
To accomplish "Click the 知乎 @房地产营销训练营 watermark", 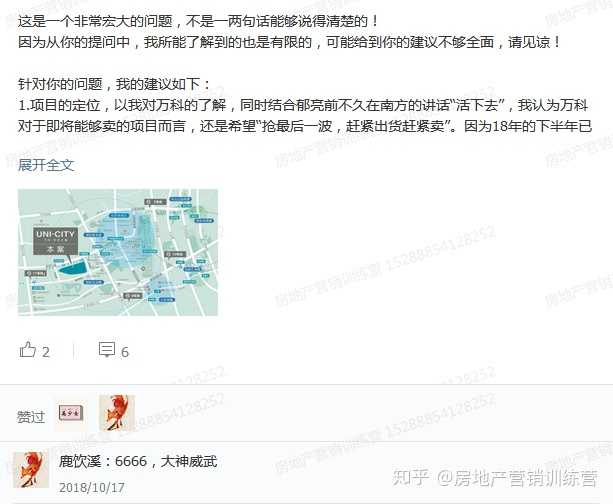I will pyautogui.click(x=495, y=478).
